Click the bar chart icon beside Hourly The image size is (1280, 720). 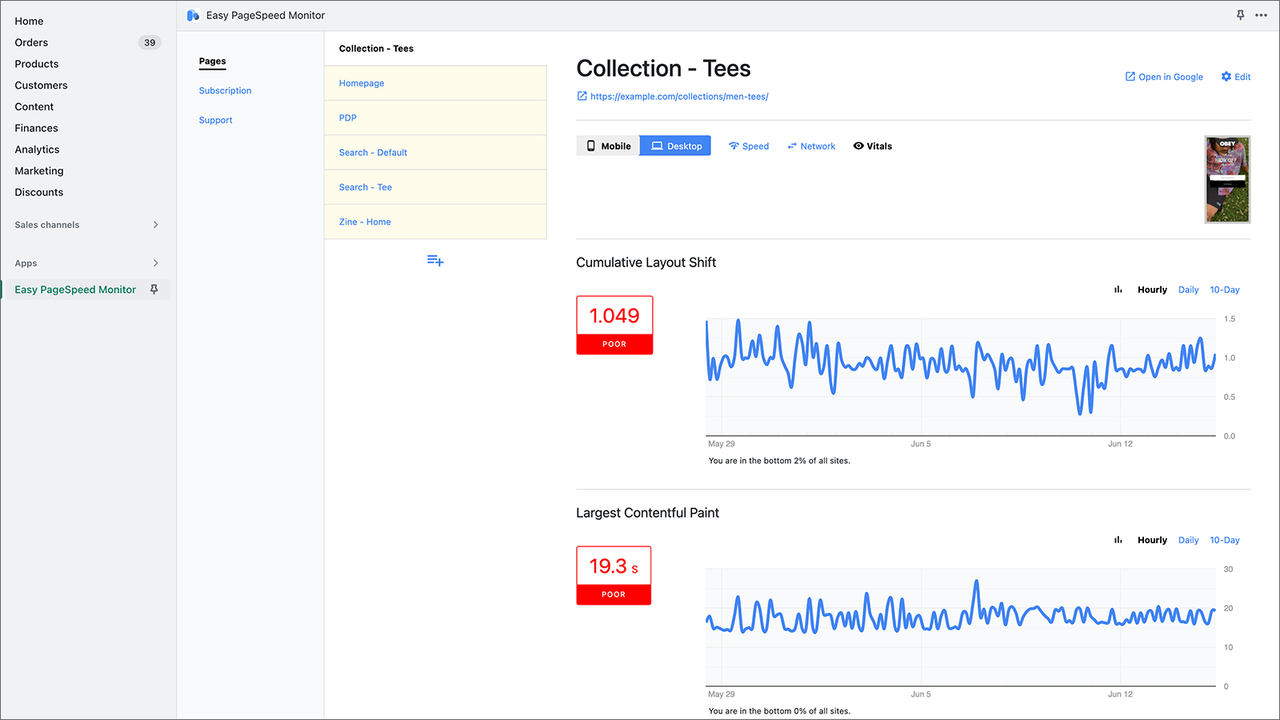[x=1117, y=289]
